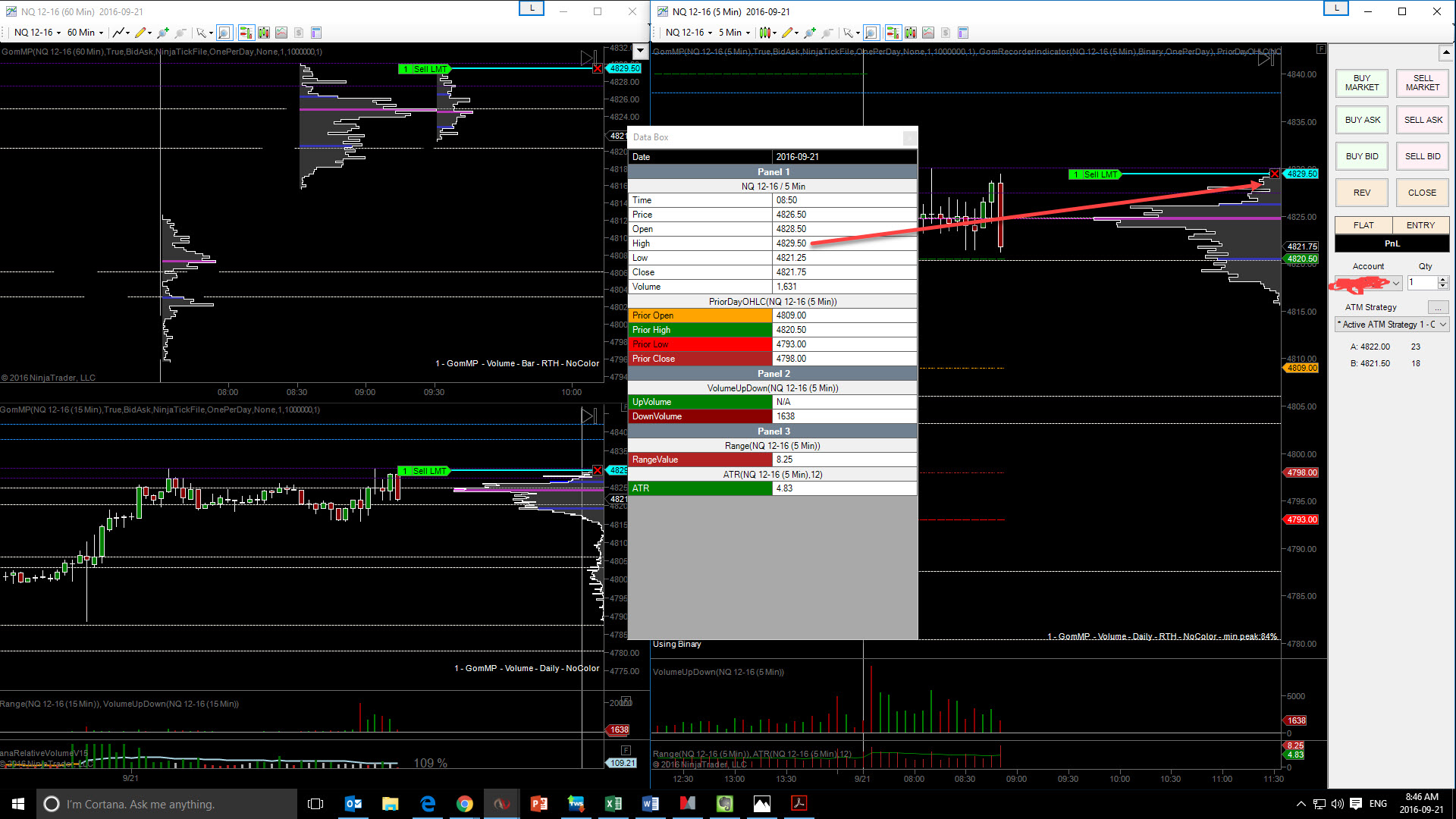Toggle Chart Trader in 60 Min chart toolbar
The image size is (1456, 819).
click(x=246, y=33)
